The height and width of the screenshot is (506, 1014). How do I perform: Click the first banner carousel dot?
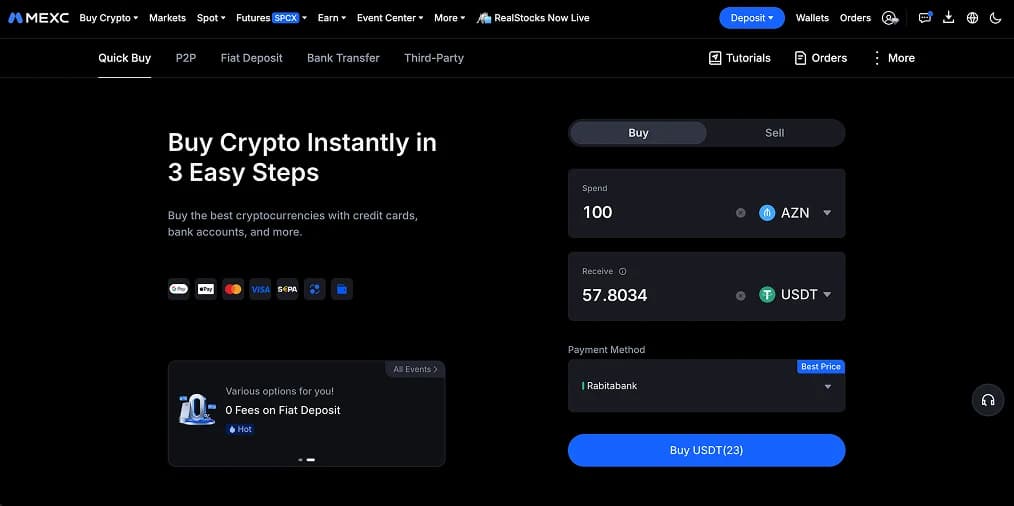[301, 459]
